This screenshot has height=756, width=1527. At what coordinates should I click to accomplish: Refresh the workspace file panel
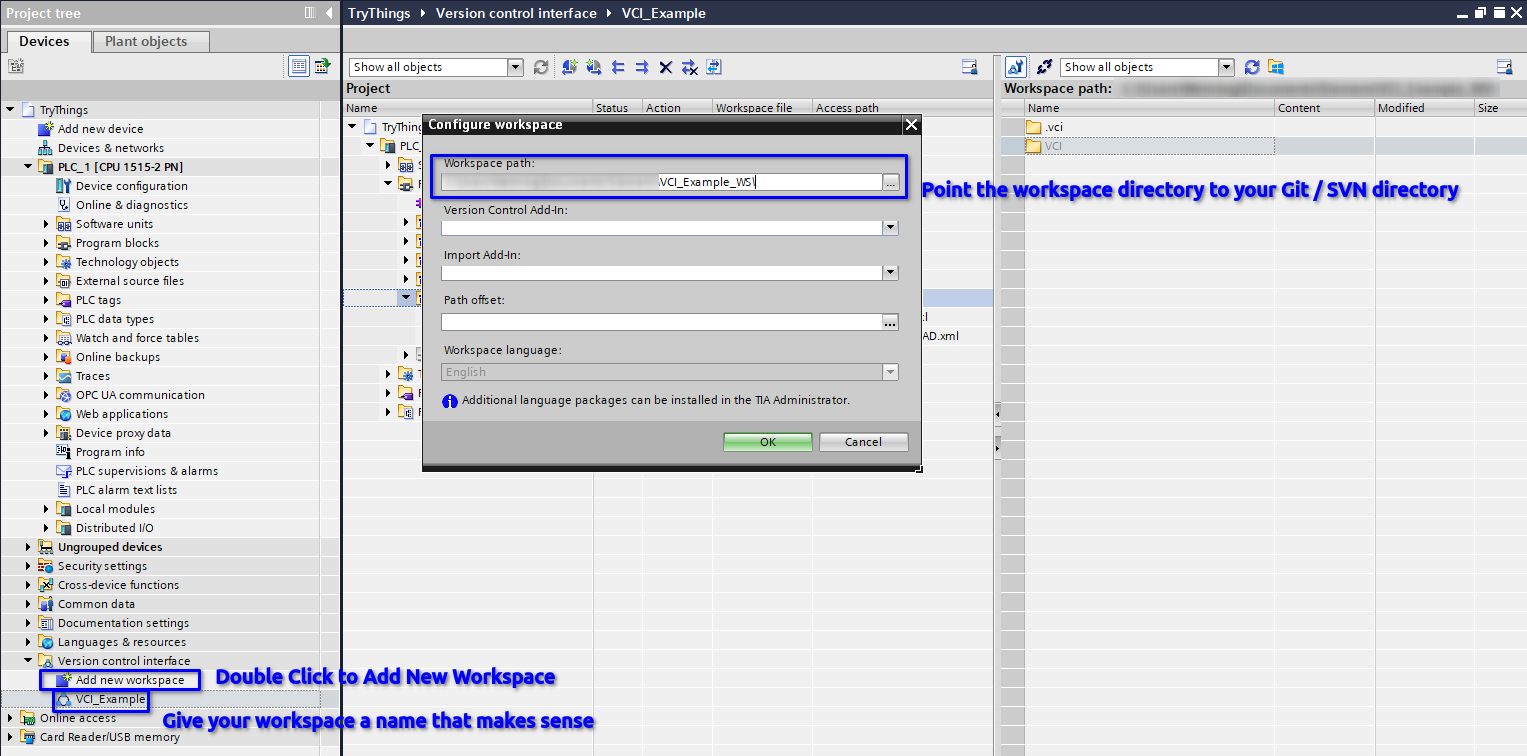click(x=1251, y=67)
